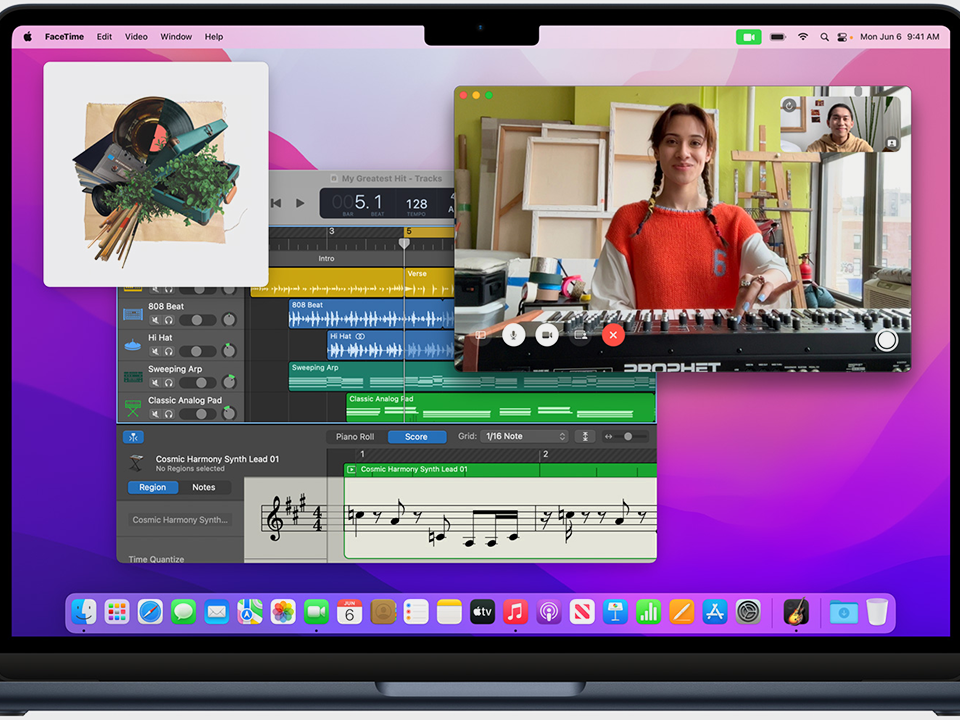
Task: Open the FaceTime menu in menu bar
Action: [x=64, y=37]
